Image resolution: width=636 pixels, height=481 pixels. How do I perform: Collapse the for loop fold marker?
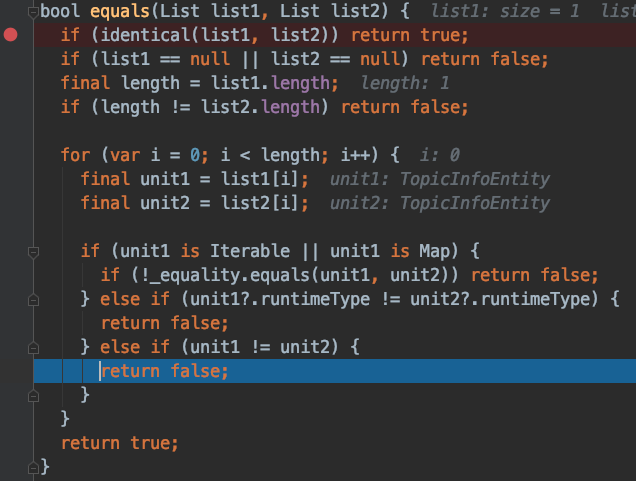click(x=33, y=155)
